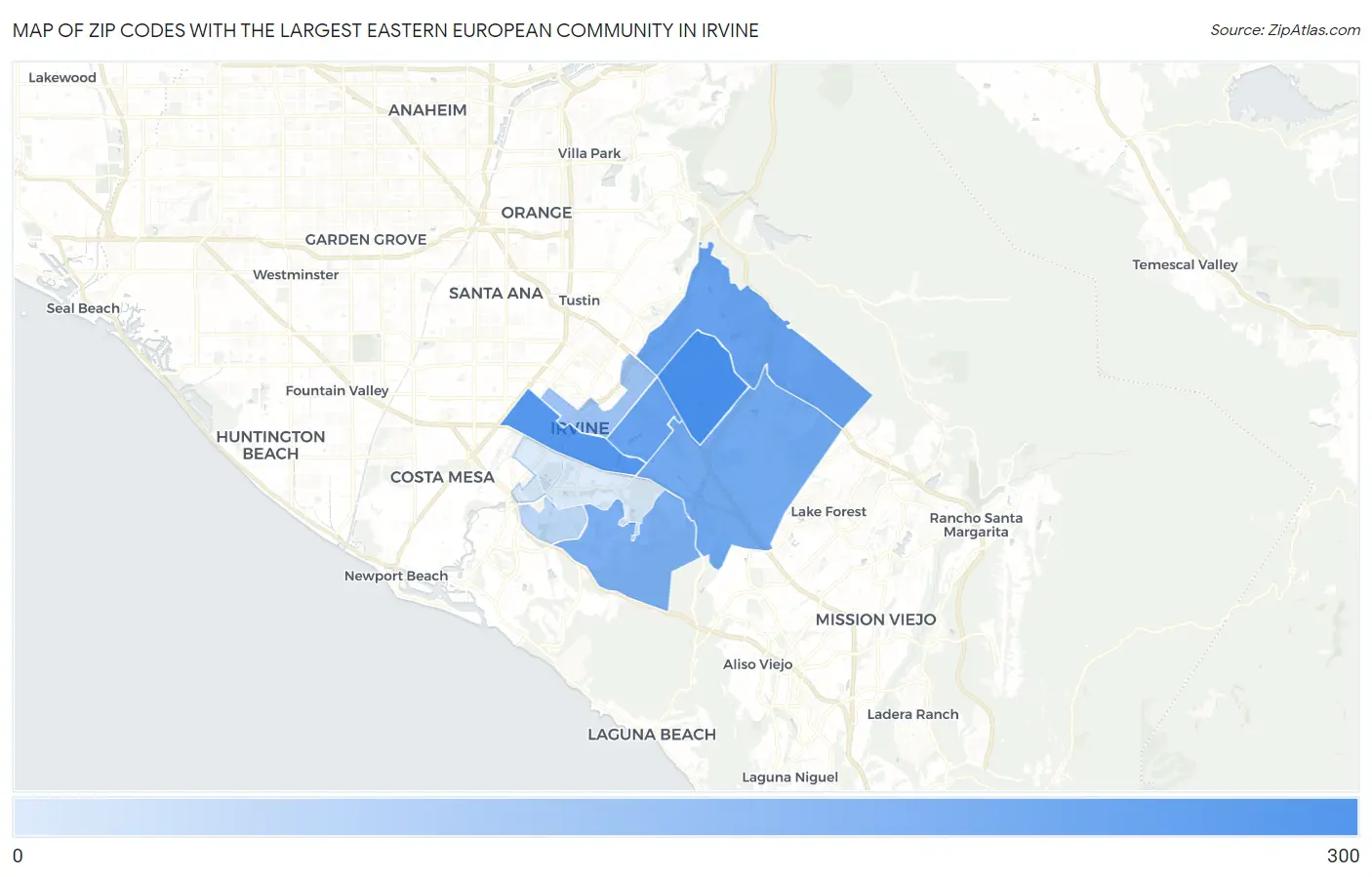Click the ANAHEIM city label

427,110
